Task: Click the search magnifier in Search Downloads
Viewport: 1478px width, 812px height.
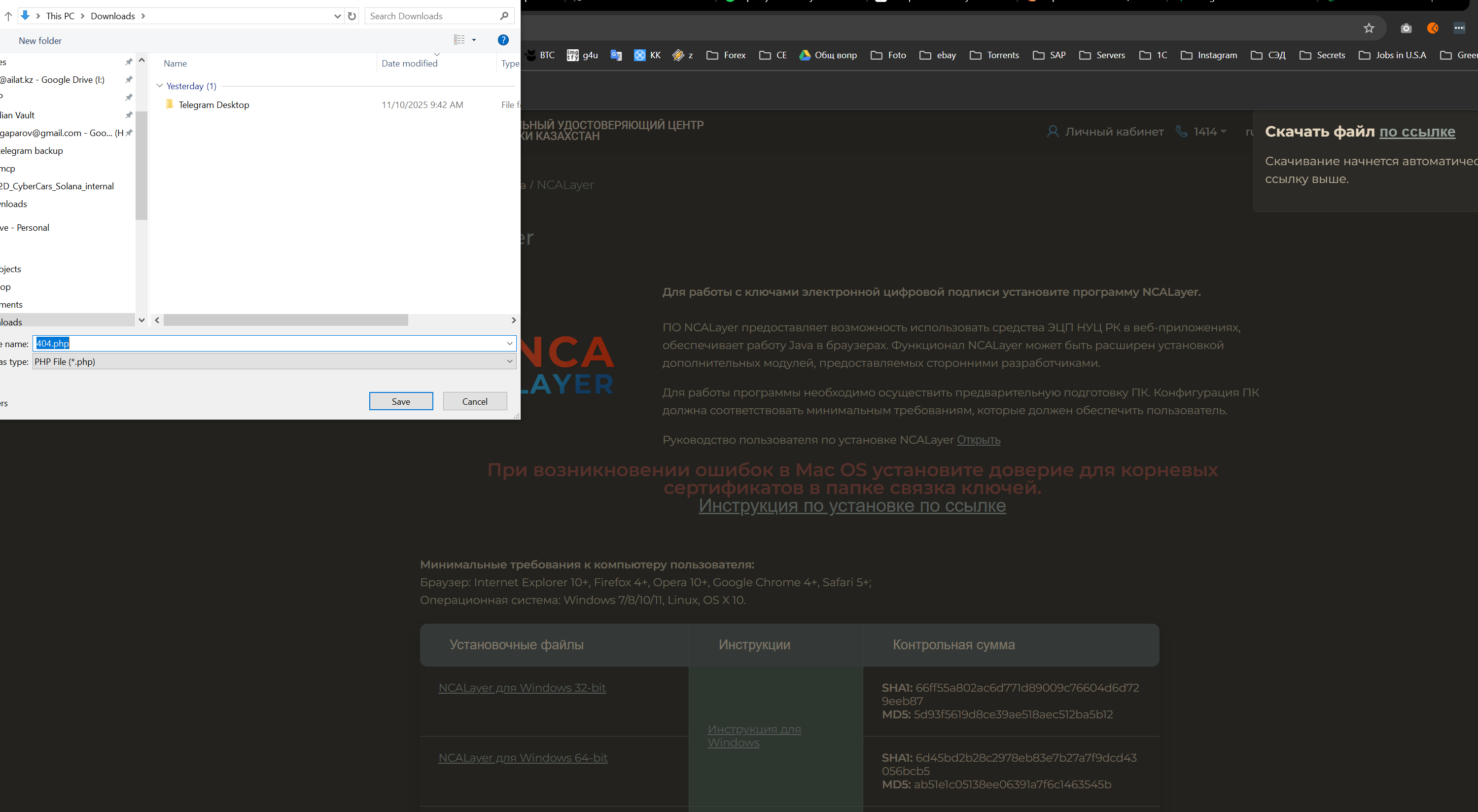Action: click(504, 16)
